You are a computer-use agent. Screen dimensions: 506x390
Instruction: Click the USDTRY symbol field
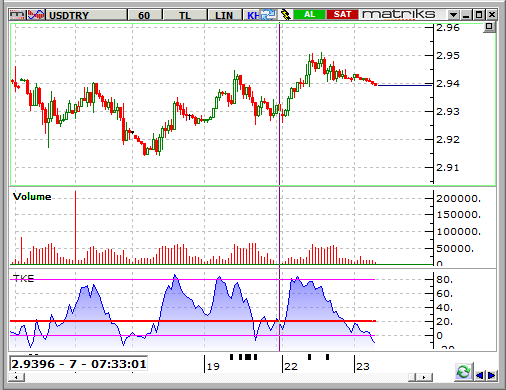pyautogui.click(x=86, y=15)
